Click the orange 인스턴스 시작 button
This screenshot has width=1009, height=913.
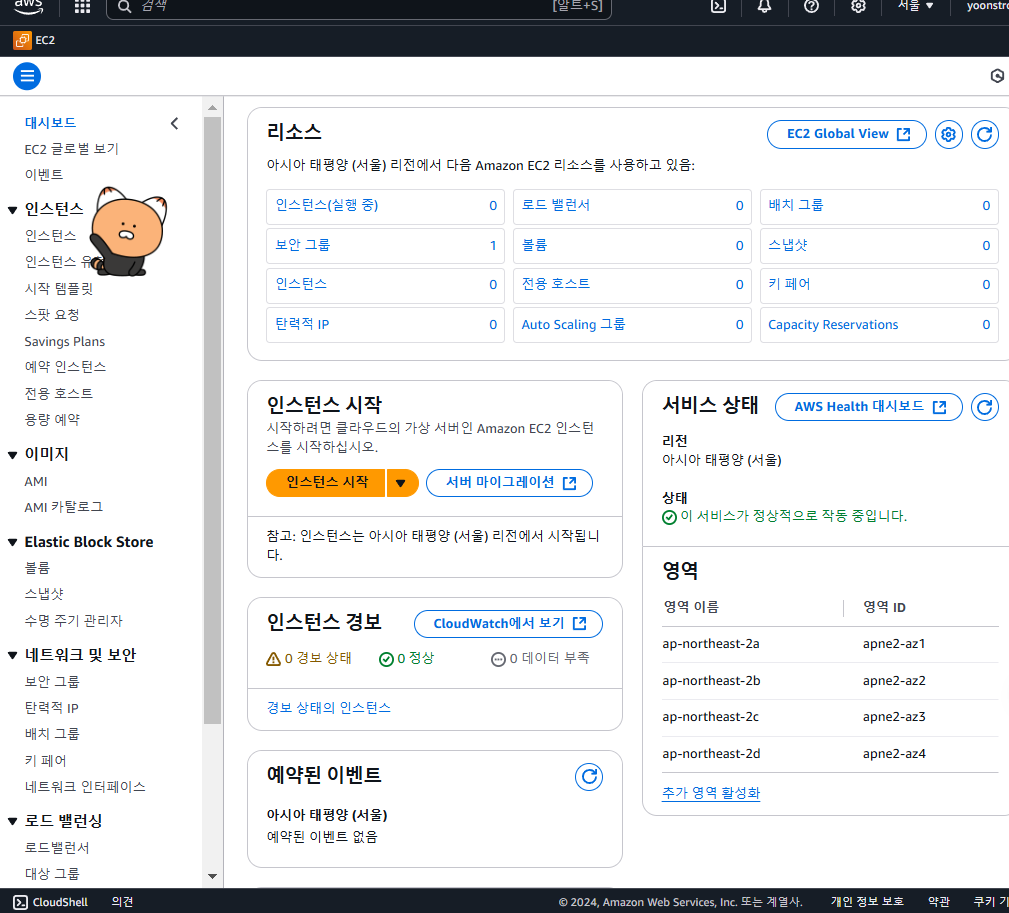pyautogui.click(x=326, y=483)
